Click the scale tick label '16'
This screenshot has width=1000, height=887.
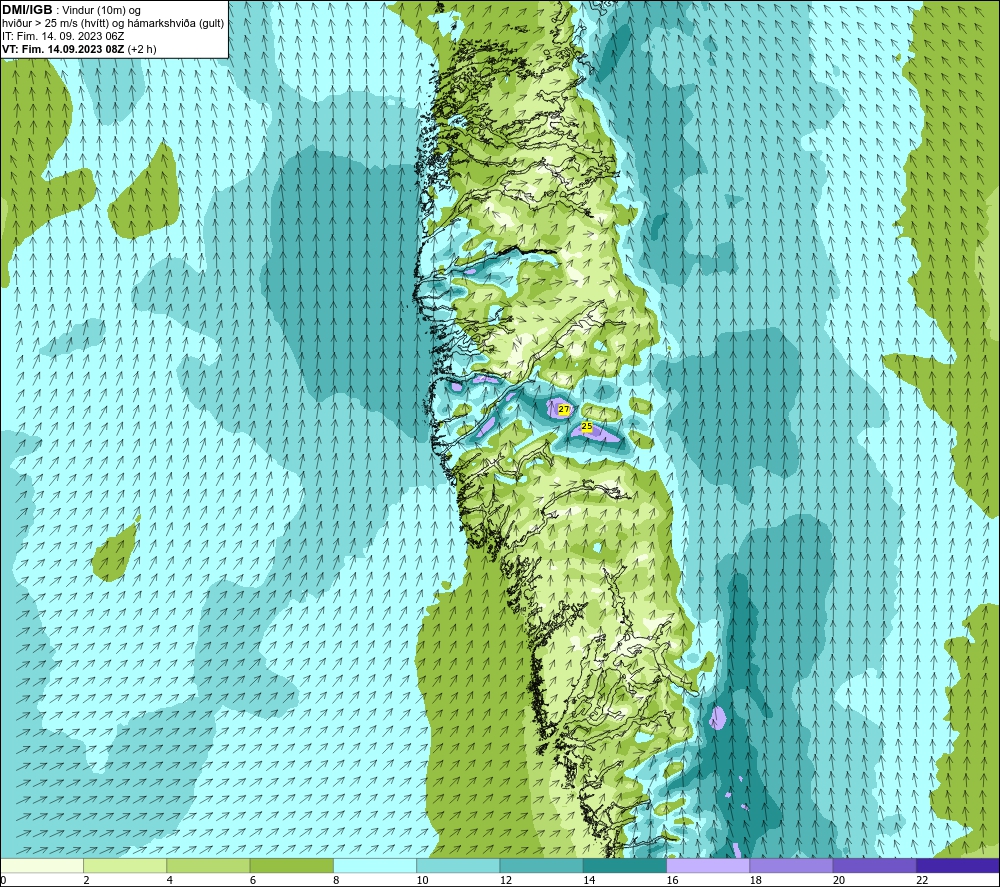672,881
